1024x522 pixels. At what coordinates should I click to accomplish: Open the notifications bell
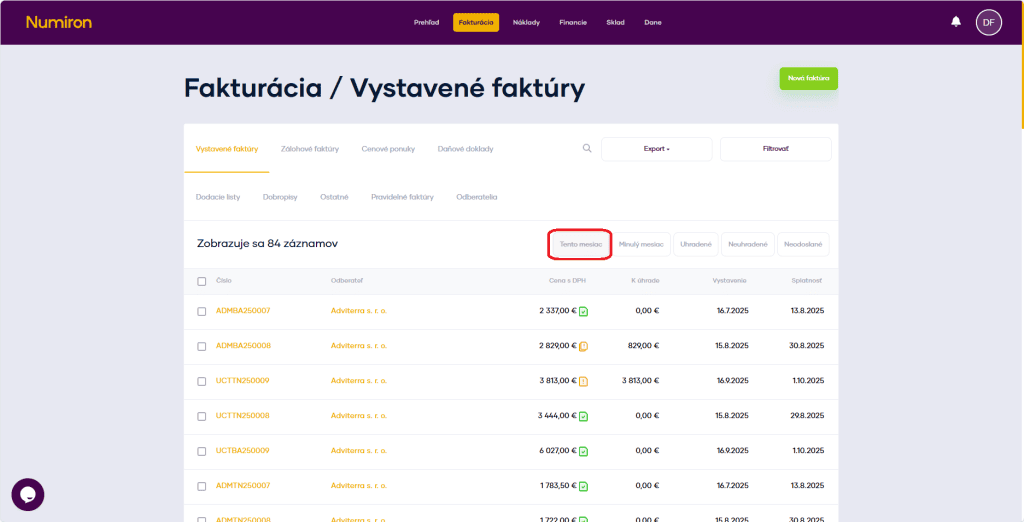click(955, 22)
